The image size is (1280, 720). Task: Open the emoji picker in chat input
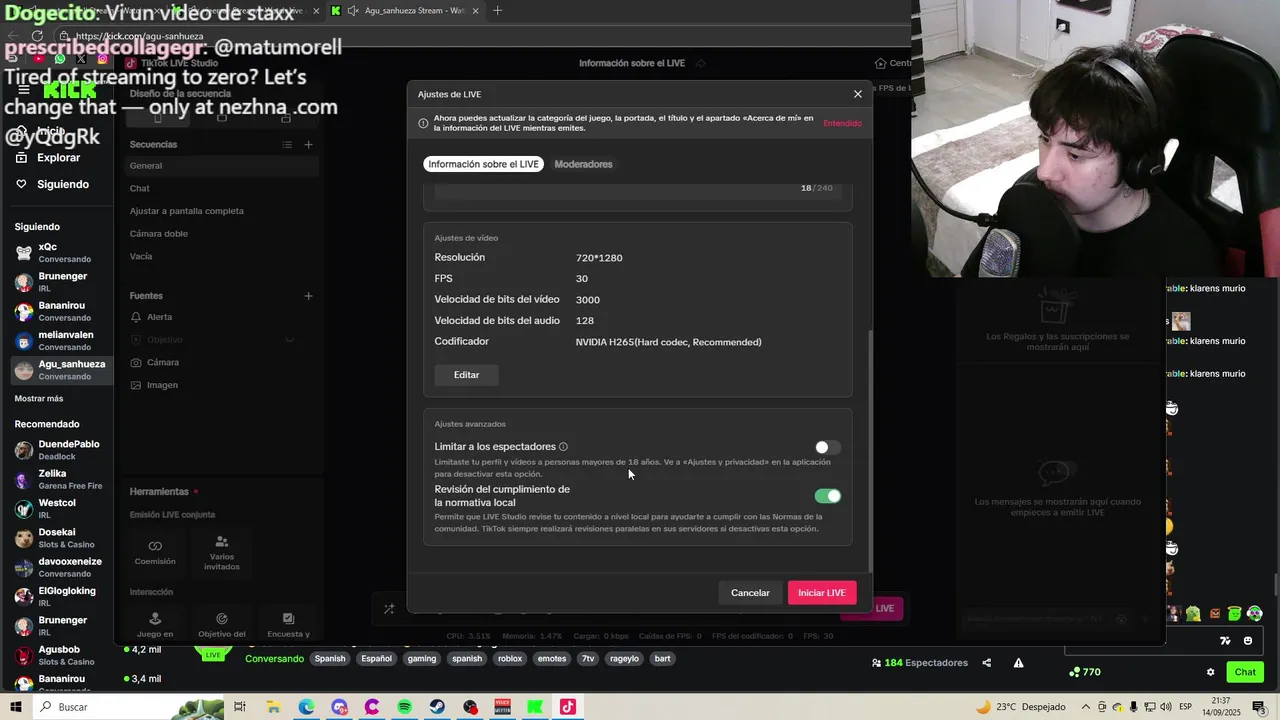click(1248, 641)
